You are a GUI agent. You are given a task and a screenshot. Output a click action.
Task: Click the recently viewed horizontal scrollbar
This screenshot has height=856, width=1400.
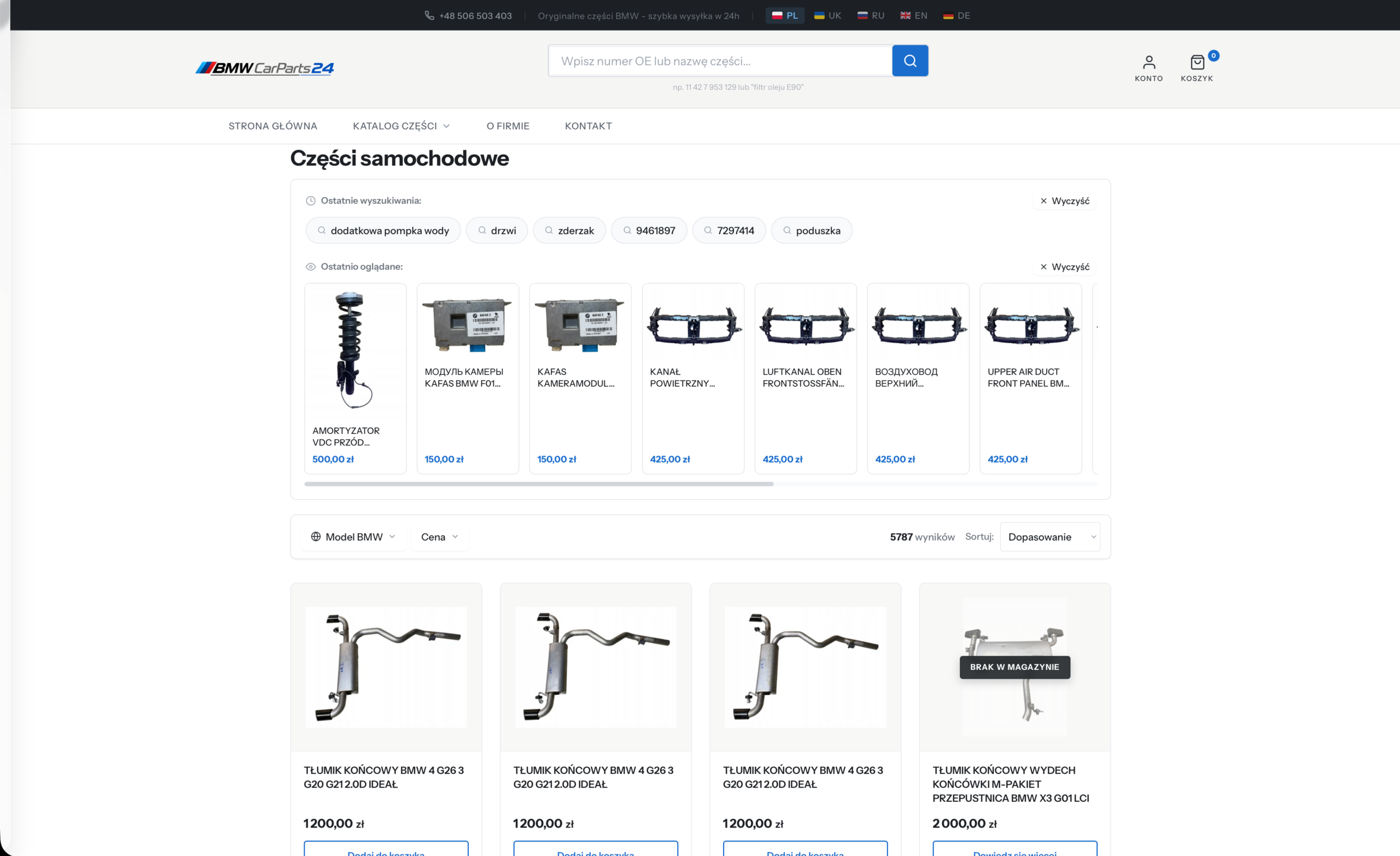(539, 484)
